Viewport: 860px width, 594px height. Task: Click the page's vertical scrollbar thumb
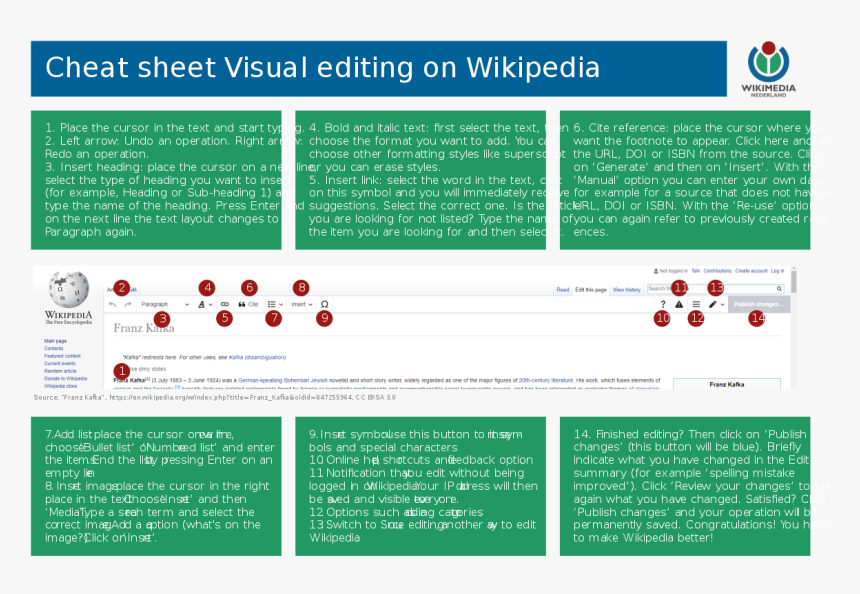[794, 281]
